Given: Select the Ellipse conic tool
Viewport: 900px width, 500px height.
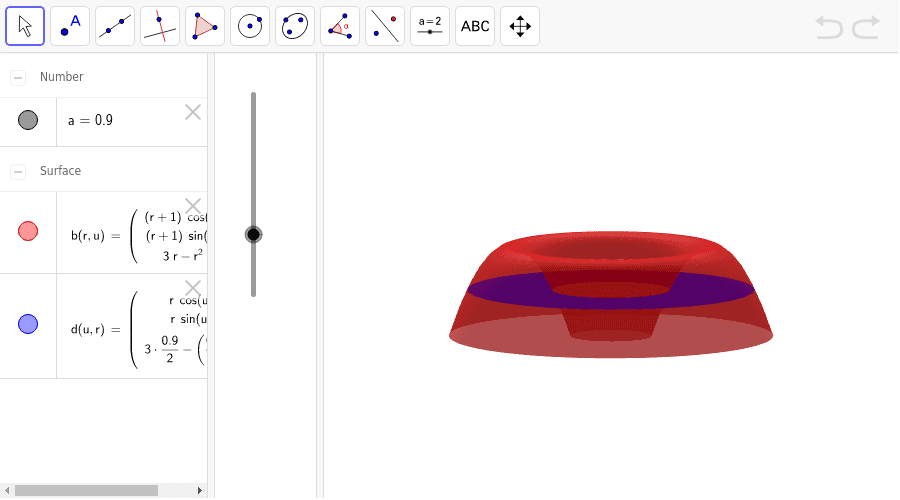Looking at the screenshot, I should pos(294,26).
